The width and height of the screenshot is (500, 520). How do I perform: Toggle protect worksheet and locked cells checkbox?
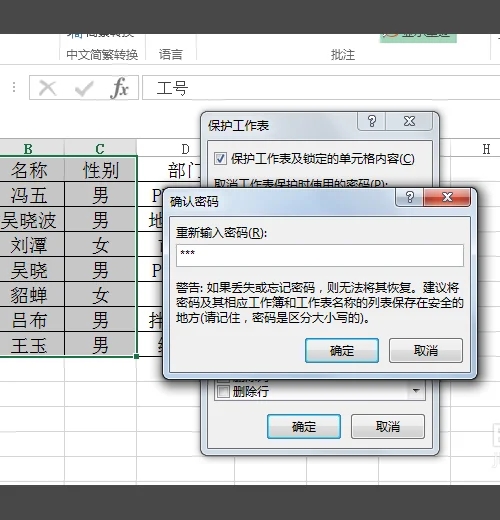(x=220, y=159)
